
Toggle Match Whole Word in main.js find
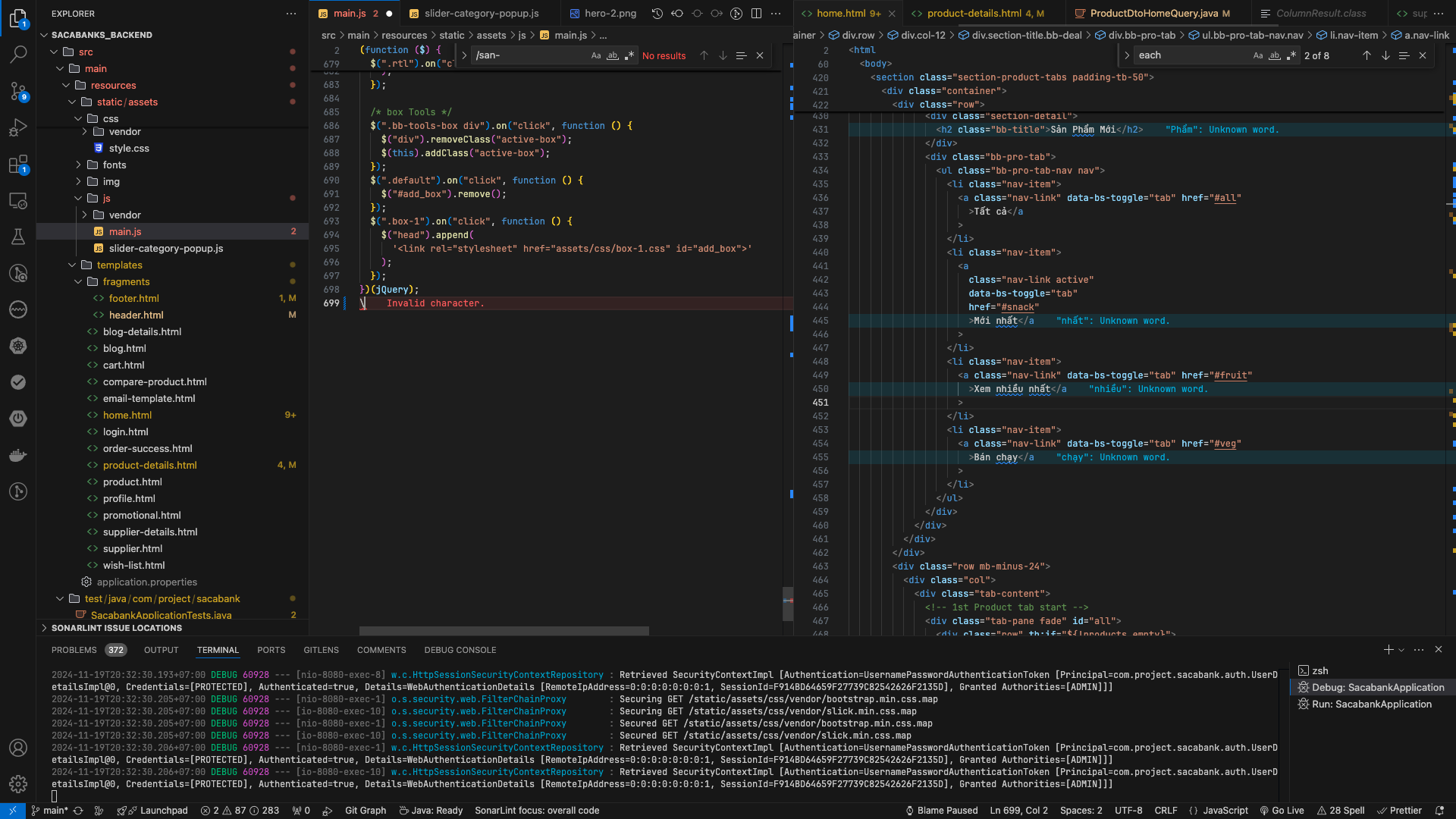(613, 55)
